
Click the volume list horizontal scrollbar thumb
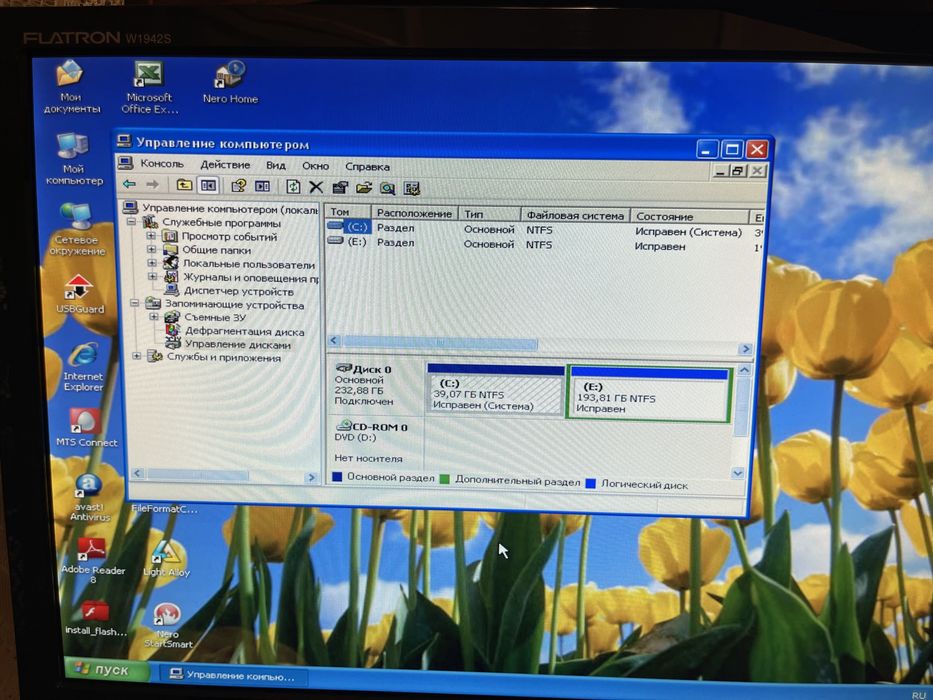440,343
